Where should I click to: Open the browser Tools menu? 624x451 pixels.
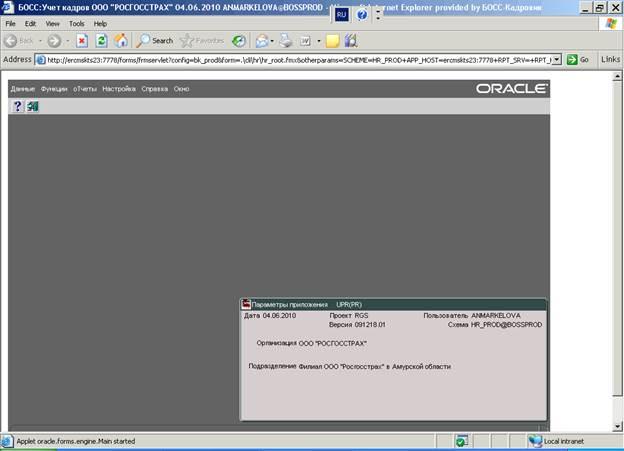tap(76, 23)
